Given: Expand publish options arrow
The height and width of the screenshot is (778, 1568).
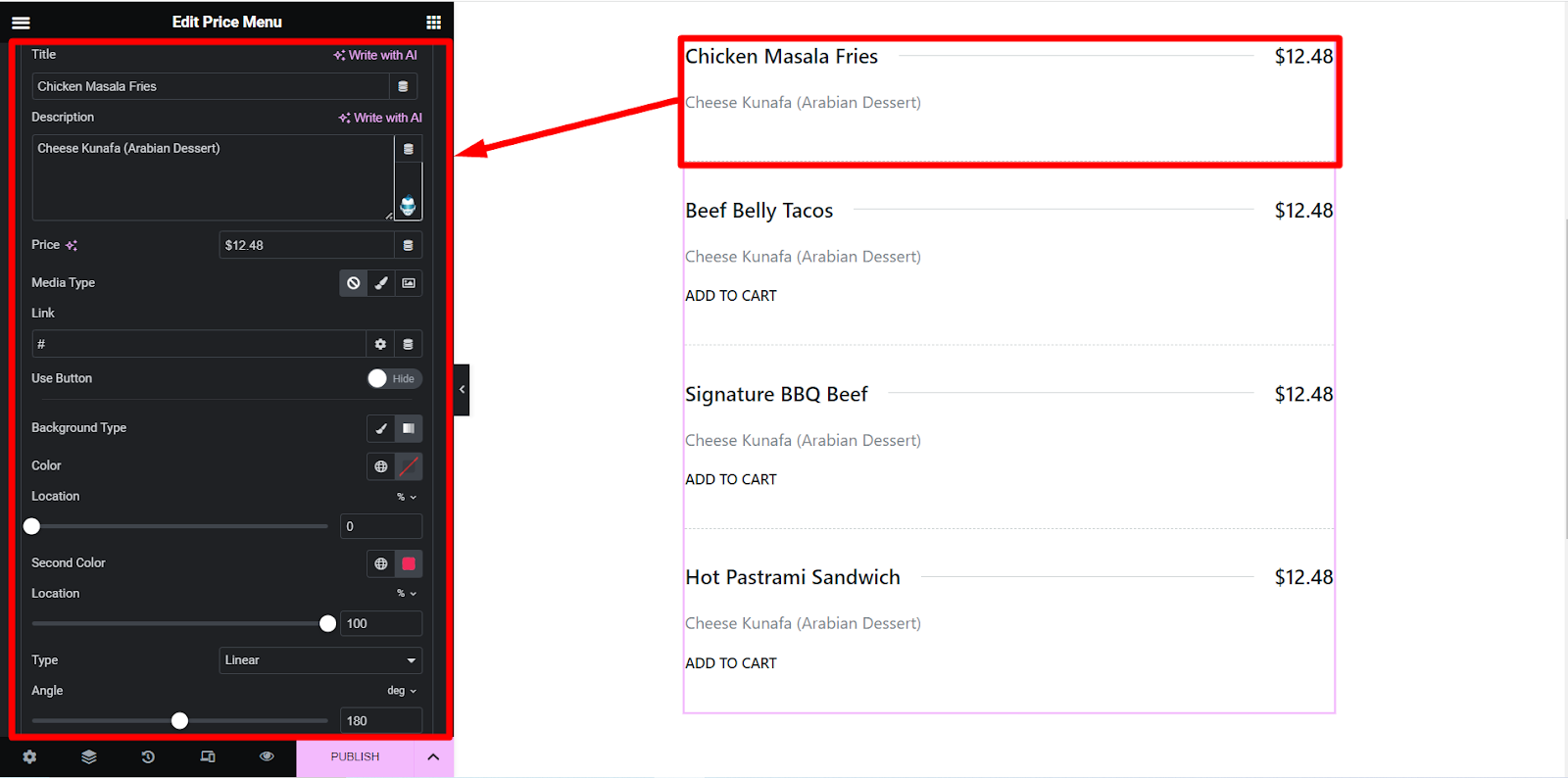Looking at the screenshot, I should click(x=433, y=757).
